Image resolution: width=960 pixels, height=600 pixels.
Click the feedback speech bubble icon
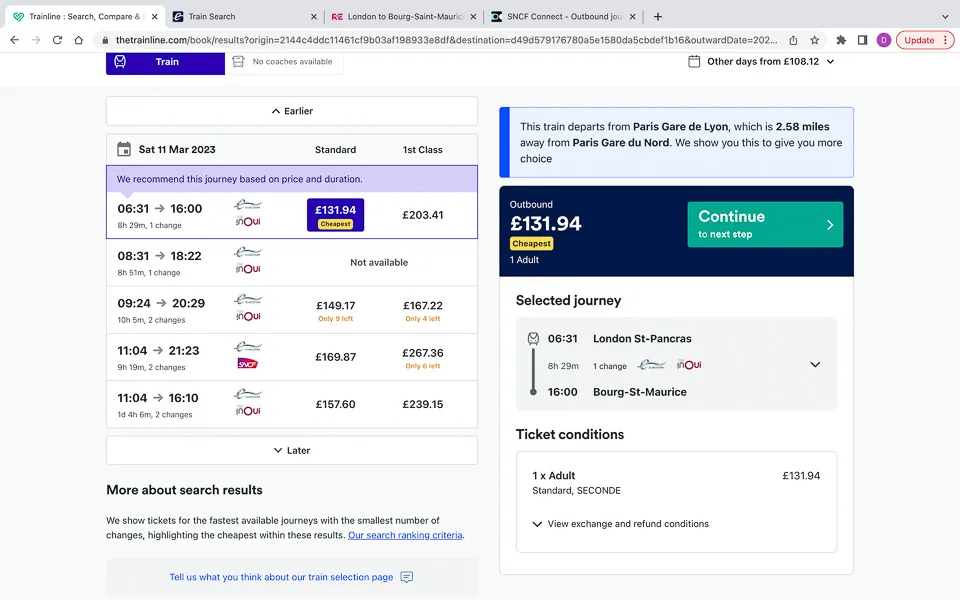407,577
